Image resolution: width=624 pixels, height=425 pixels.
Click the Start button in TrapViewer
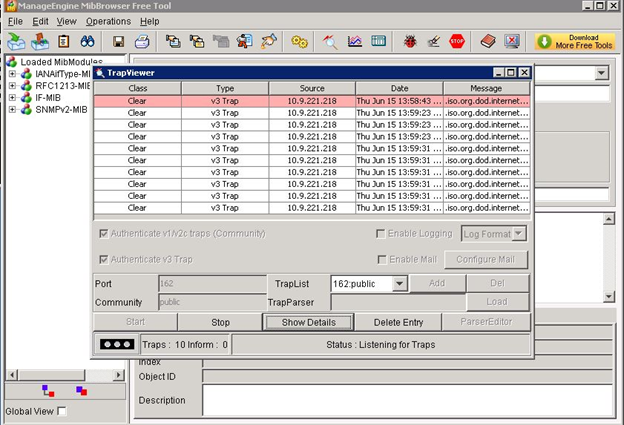(x=135, y=322)
